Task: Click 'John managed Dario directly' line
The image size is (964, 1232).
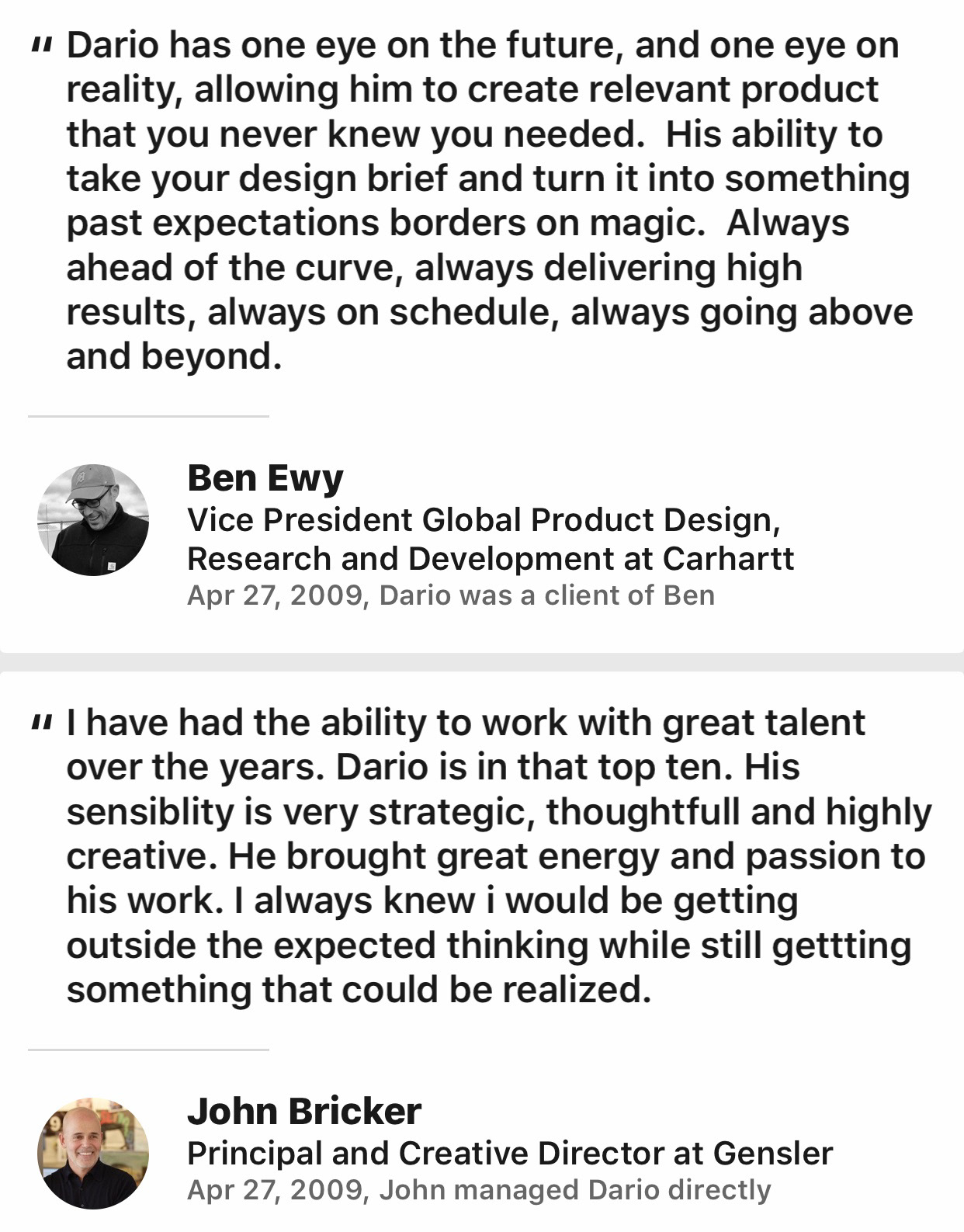Action: click(x=479, y=1190)
